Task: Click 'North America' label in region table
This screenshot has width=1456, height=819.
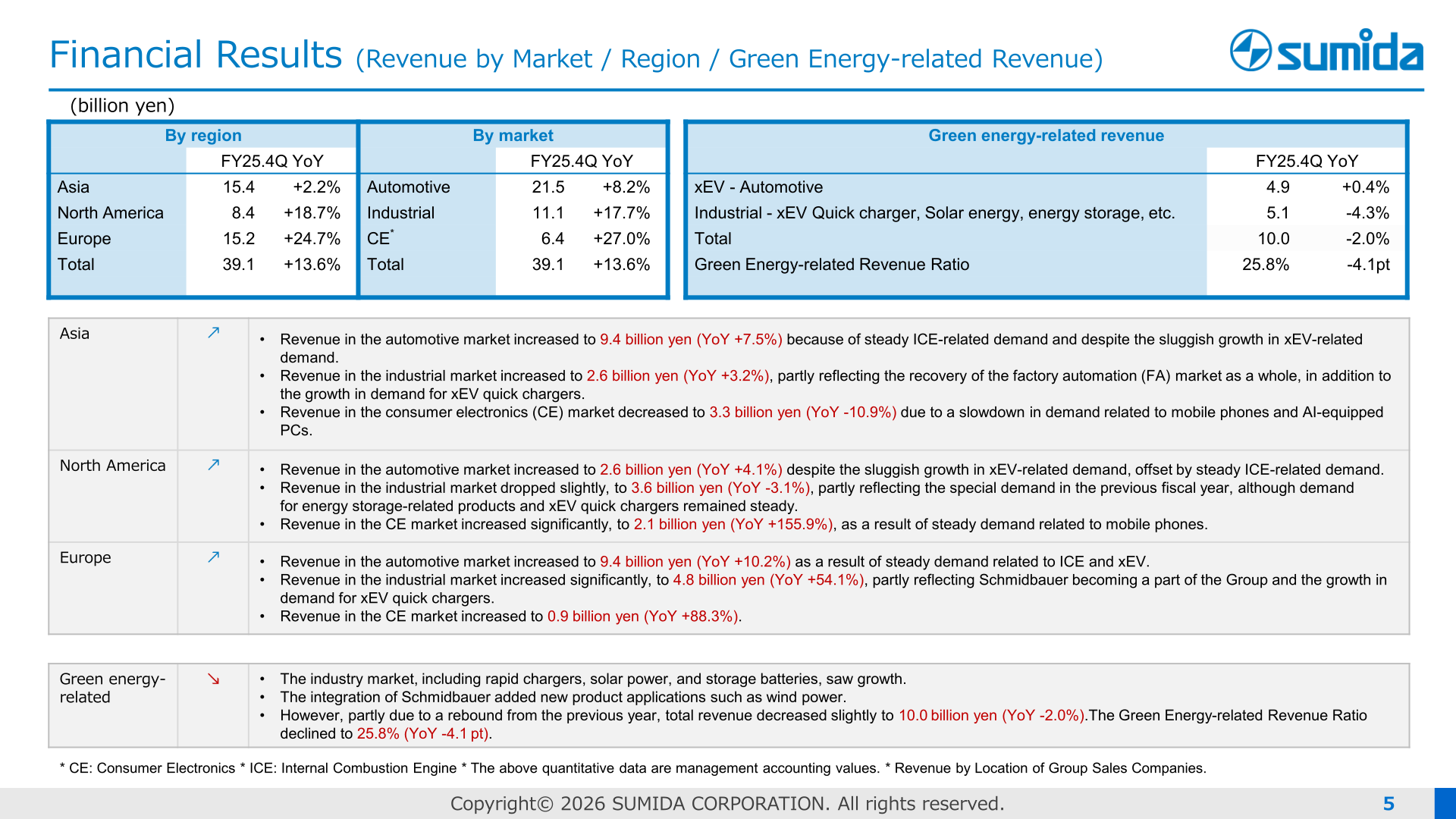Action: (111, 213)
